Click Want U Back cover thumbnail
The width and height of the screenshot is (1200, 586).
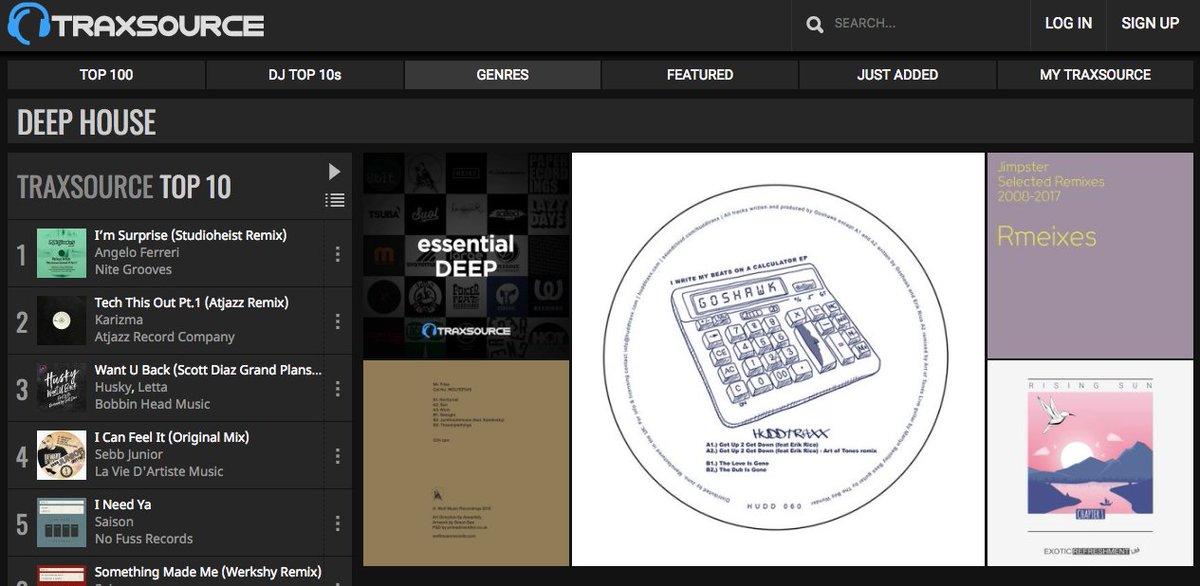click(61, 388)
